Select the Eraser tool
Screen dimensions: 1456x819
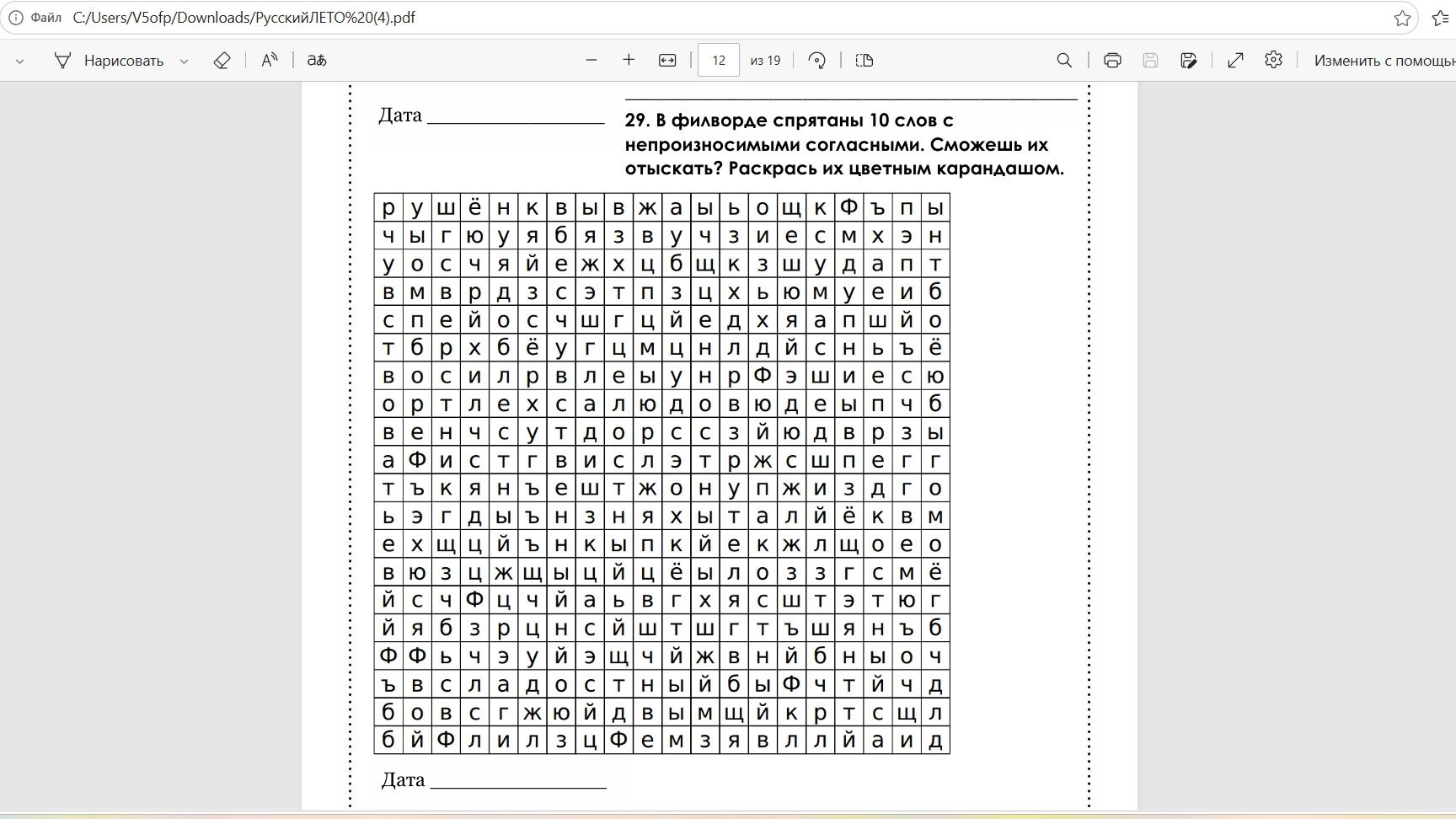tap(222, 61)
